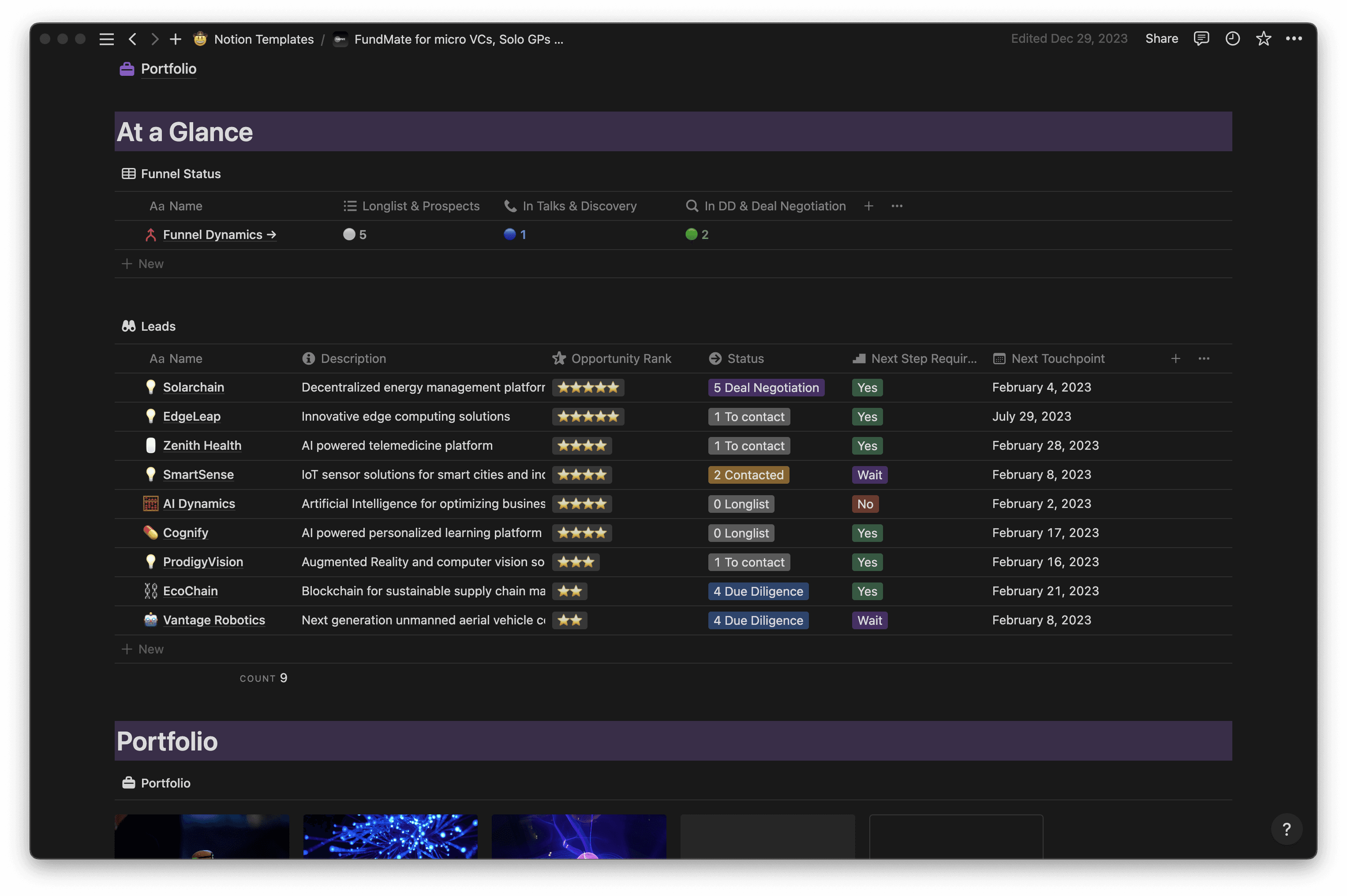Screen dimensions: 1347x896
Task: Add new page with plus icon
Action: (176, 39)
